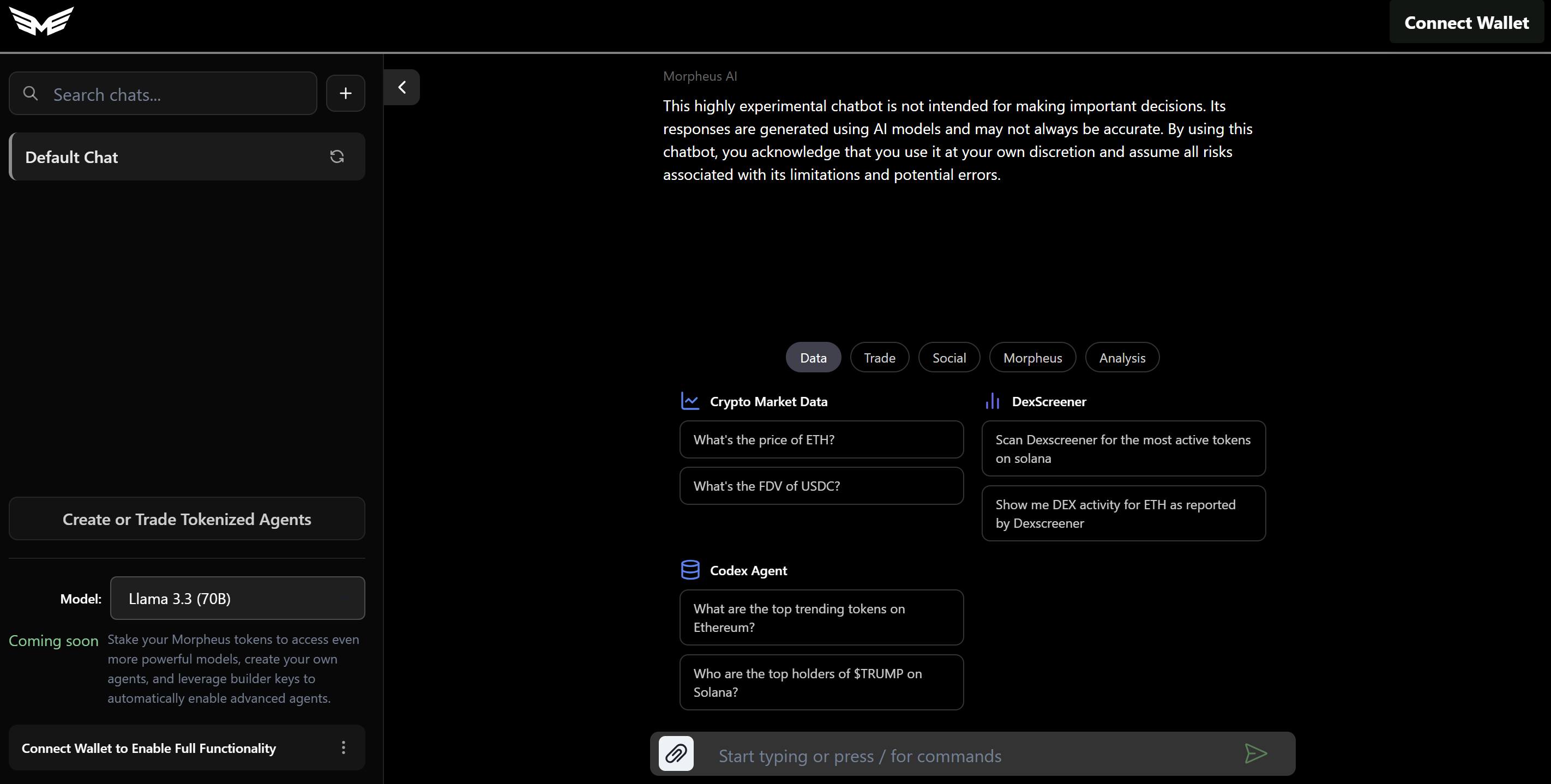Open the Model dropdown showing Llama 3.3
The height and width of the screenshot is (784, 1551).
tap(237, 598)
